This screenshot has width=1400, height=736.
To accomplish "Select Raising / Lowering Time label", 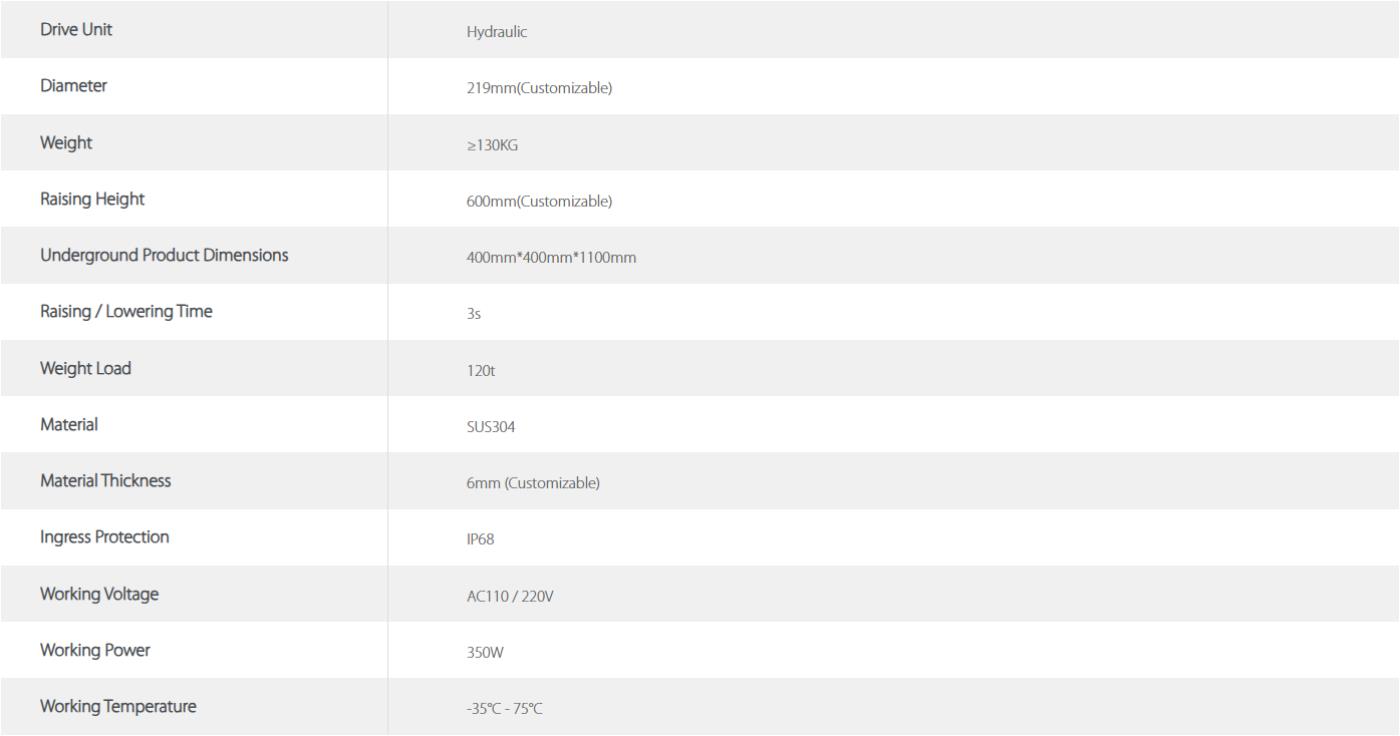I will click(x=126, y=311).
